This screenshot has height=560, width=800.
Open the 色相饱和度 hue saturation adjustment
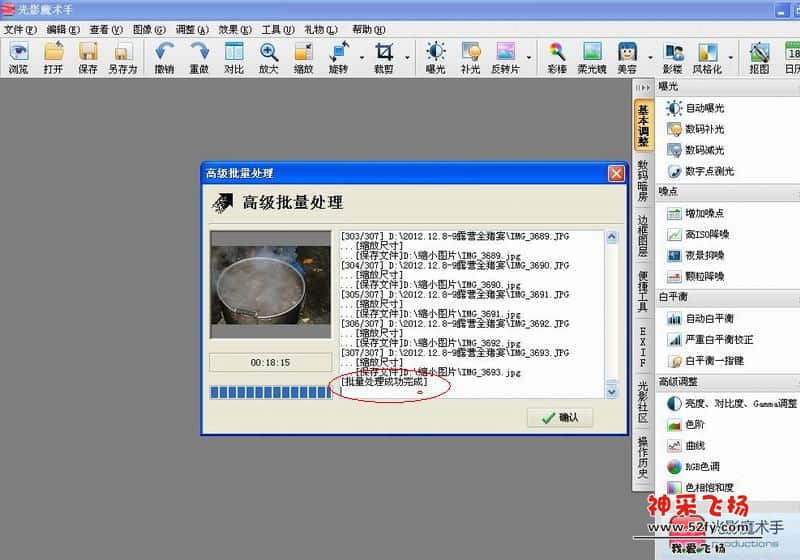pos(700,487)
